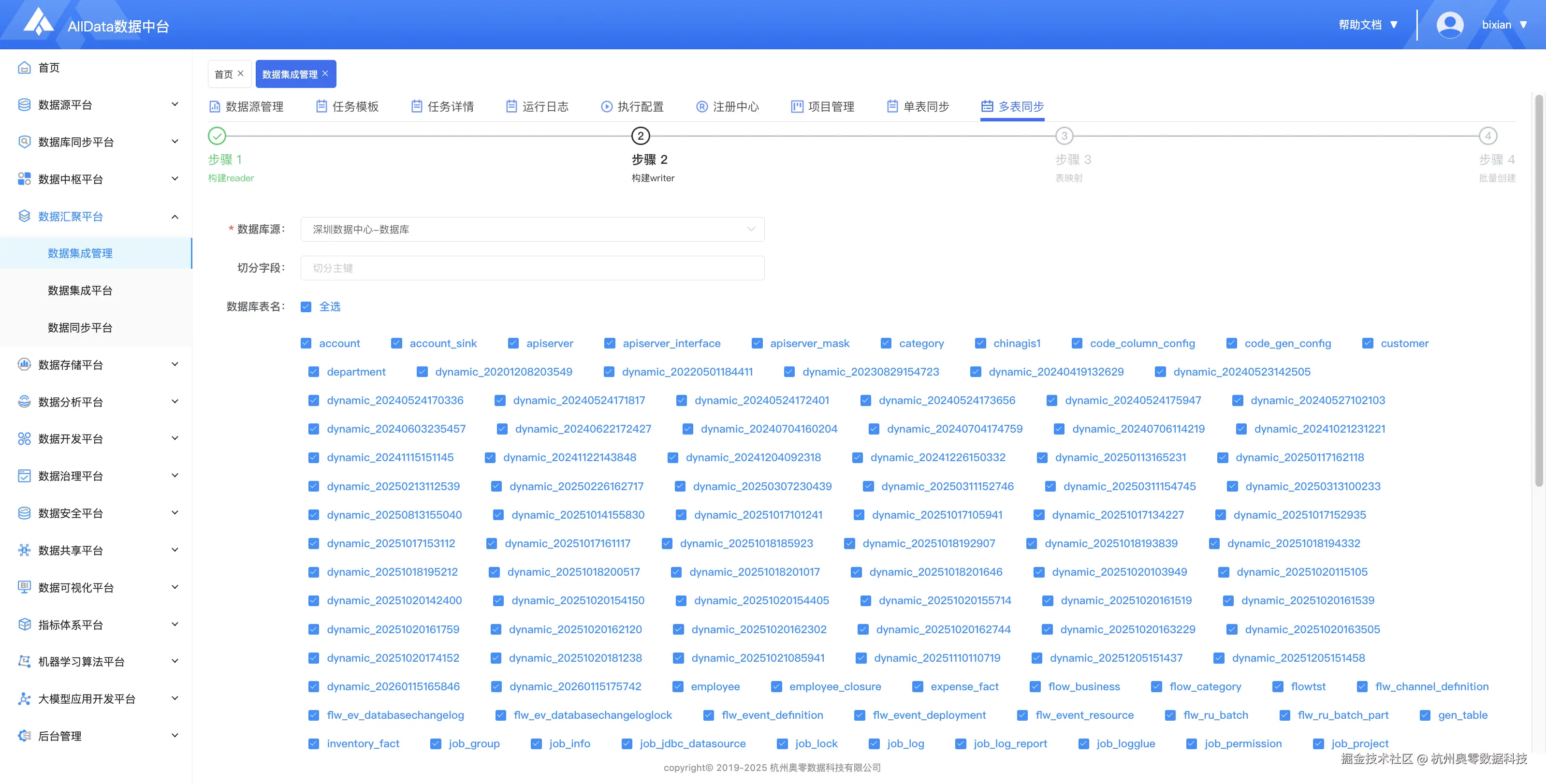
Task: Click the 数据治理平台 sidebar icon
Action: [x=24, y=476]
